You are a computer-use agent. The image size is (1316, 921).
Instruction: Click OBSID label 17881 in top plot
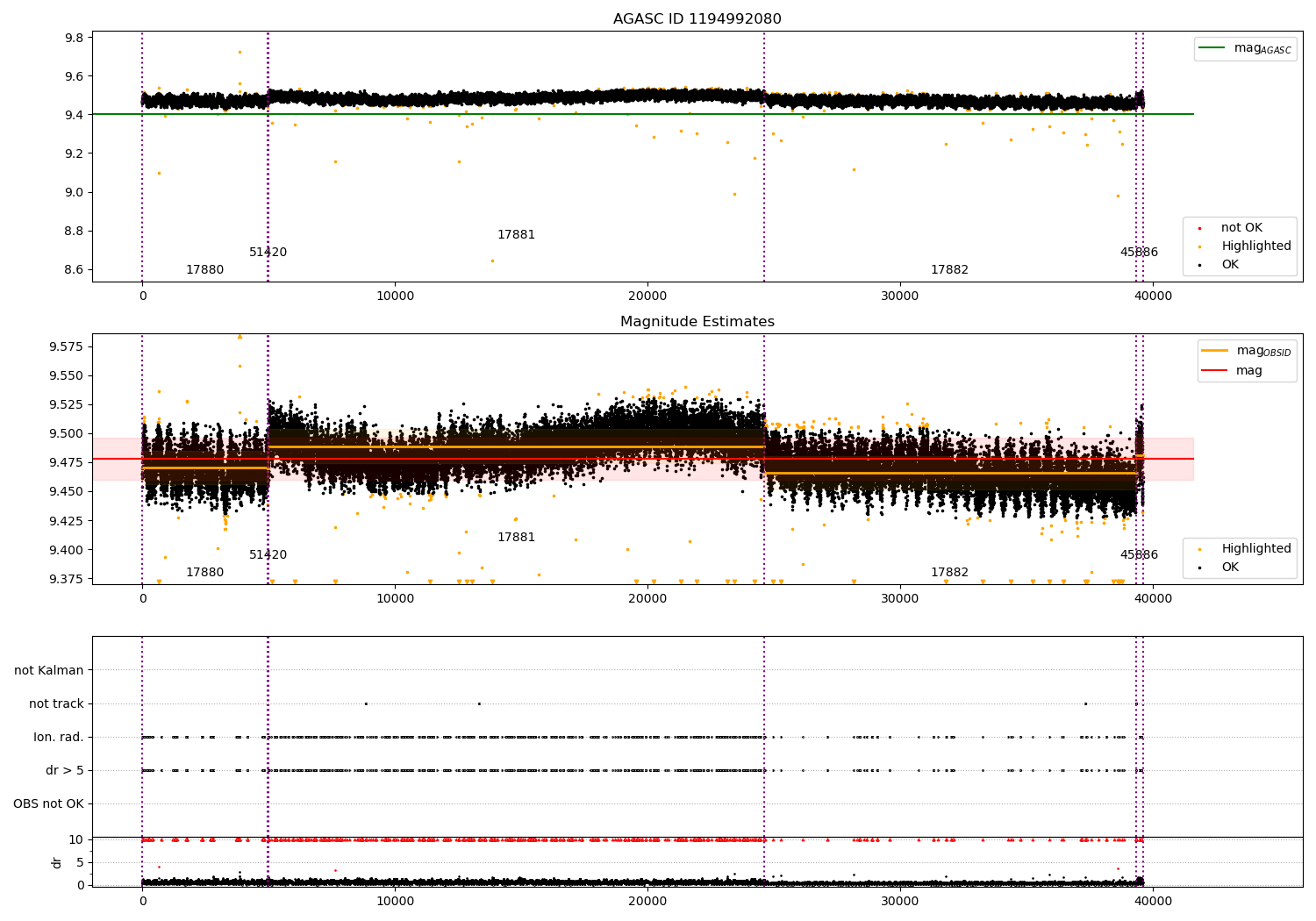point(516,235)
